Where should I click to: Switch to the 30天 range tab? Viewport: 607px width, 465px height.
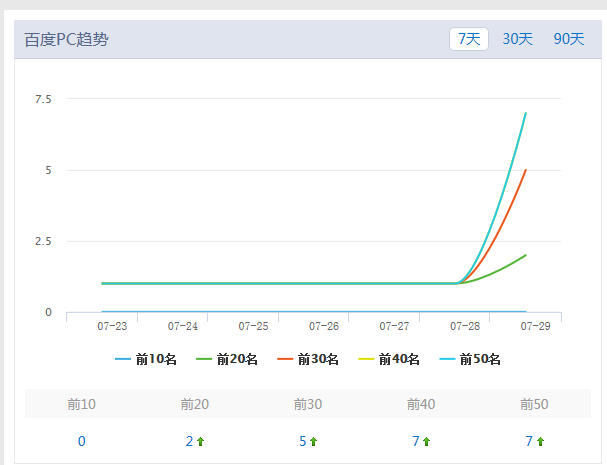coord(518,39)
